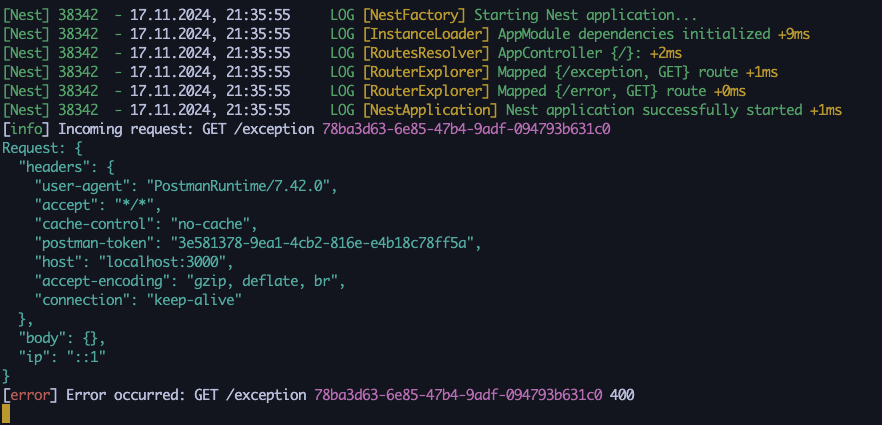Viewport: 882px width, 425px height.
Task: Select the request UUID on the Incoming request line
Action: pos(466,129)
